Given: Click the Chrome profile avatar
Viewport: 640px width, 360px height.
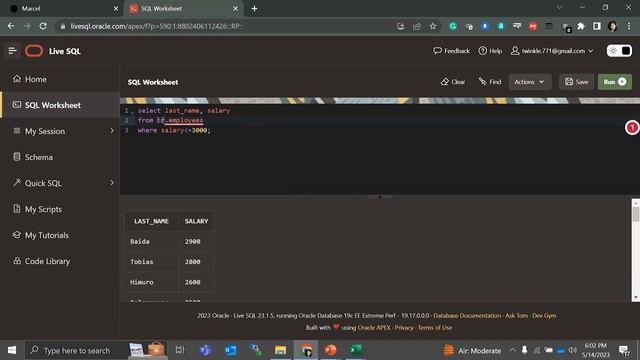Looking at the screenshot, I should [x=612, y=26].
